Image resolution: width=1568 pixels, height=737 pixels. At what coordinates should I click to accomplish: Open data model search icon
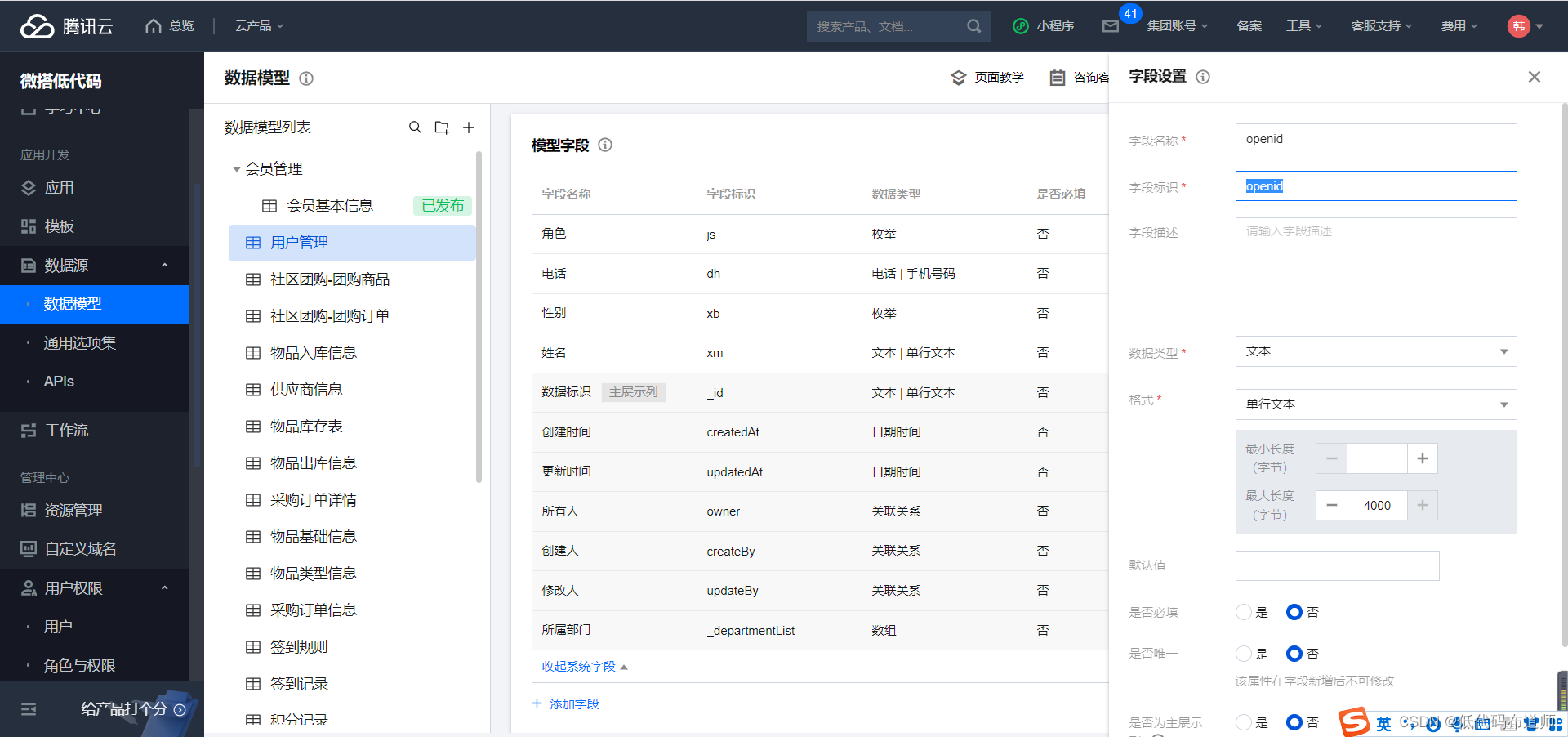[x=416, y=127]
